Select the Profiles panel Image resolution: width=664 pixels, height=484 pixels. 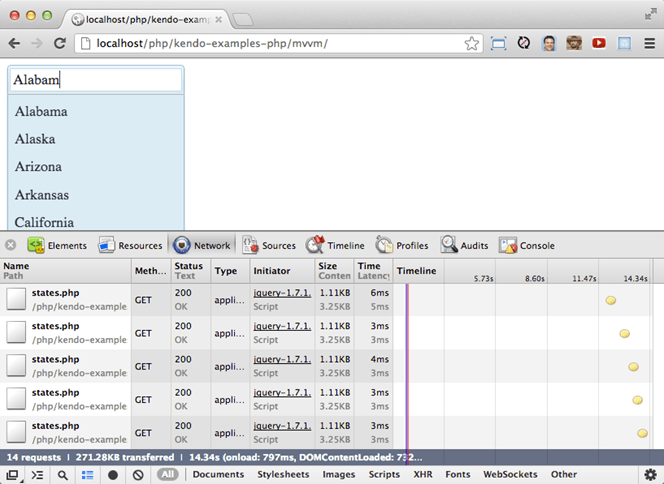[402, 245]
